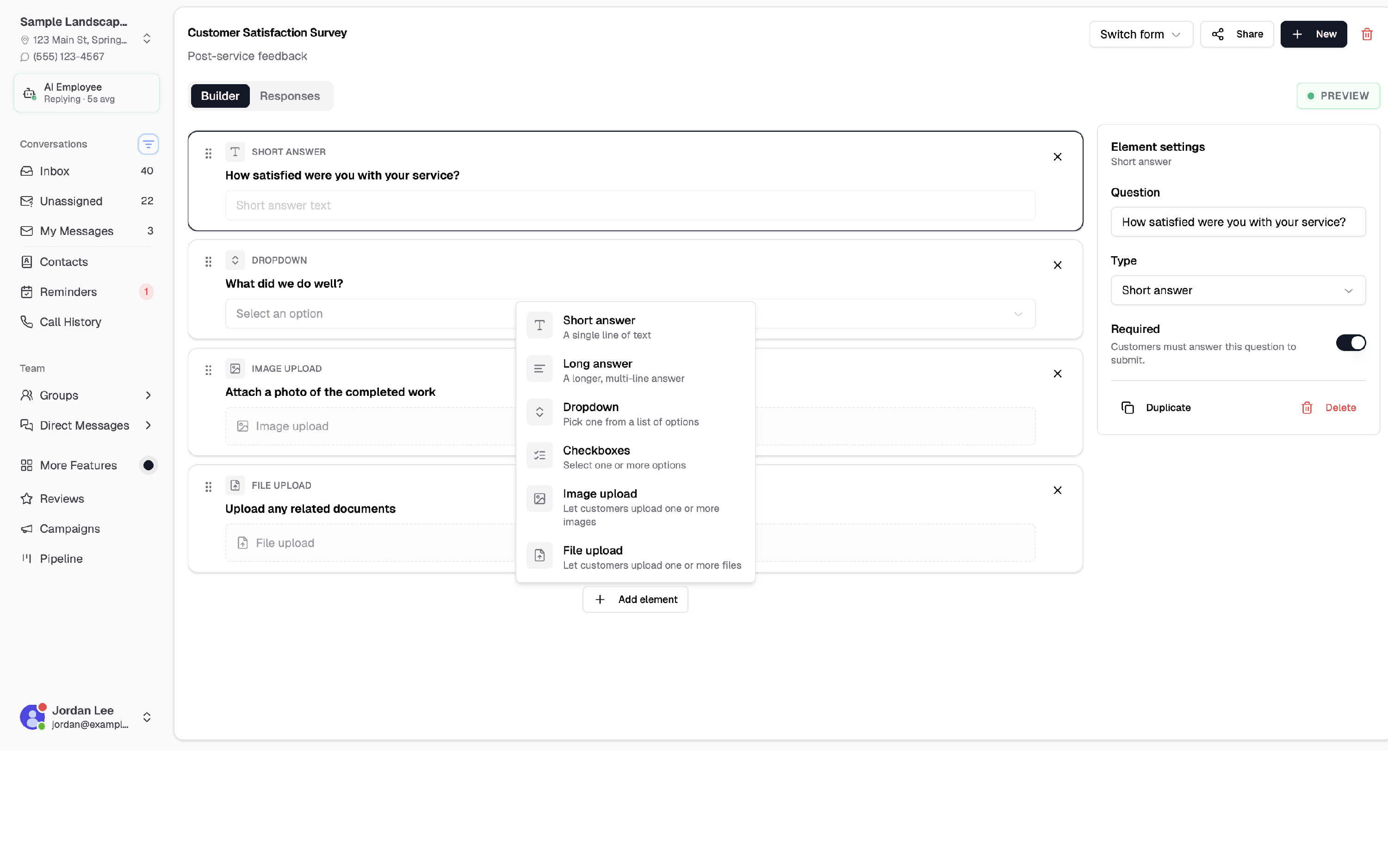Choose Long answer from element menu
1388x868 pixels.
pyautogui.click(x=635, y=370)
